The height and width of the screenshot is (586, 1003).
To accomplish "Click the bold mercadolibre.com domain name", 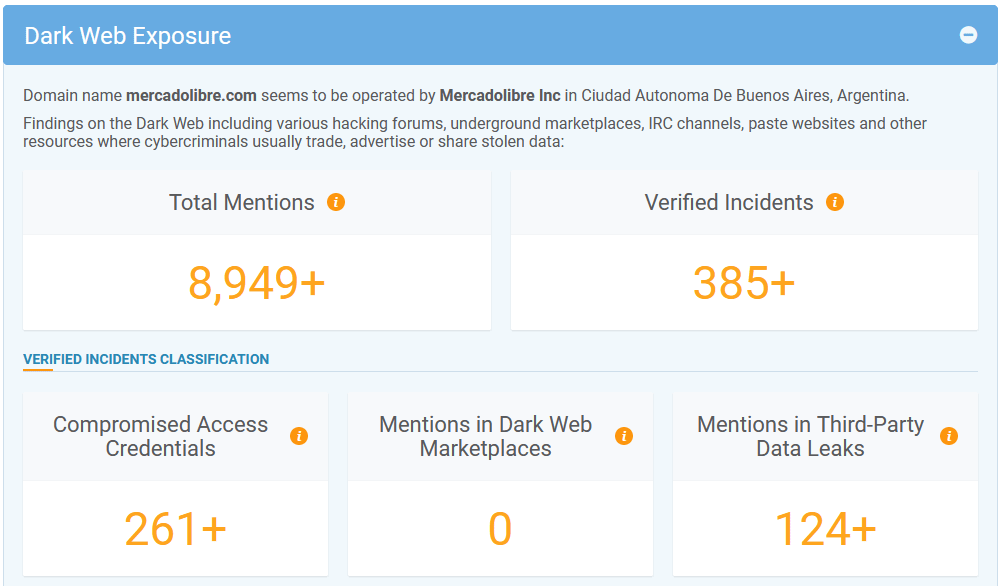I will (191, 96).
